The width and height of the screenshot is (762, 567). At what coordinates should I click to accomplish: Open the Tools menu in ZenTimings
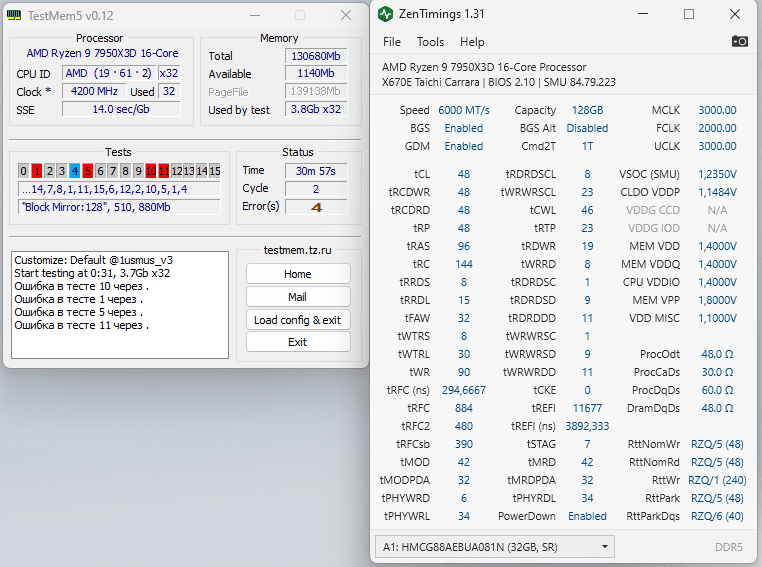430,42
